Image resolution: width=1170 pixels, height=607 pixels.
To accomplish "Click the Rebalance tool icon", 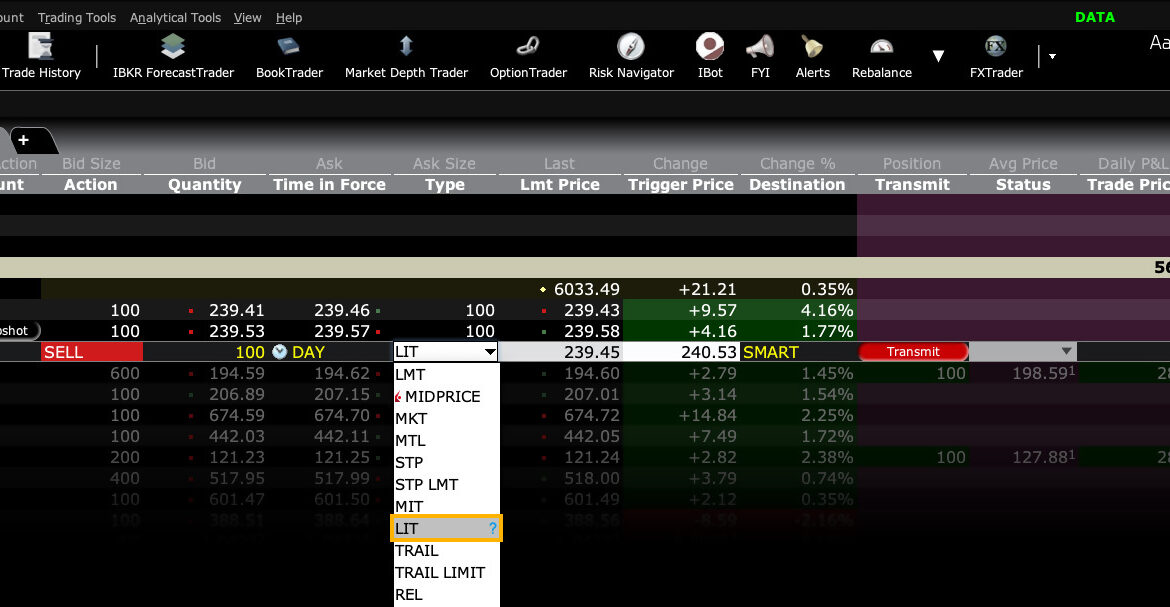I will pos(881,56).
